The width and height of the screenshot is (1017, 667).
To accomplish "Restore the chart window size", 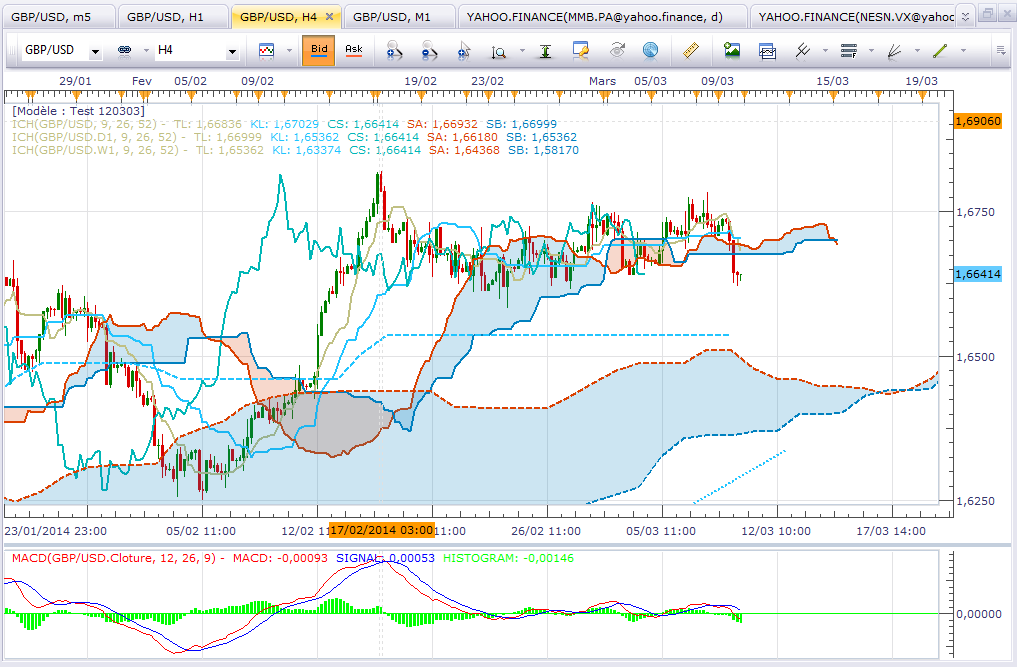I will point(987,13).
